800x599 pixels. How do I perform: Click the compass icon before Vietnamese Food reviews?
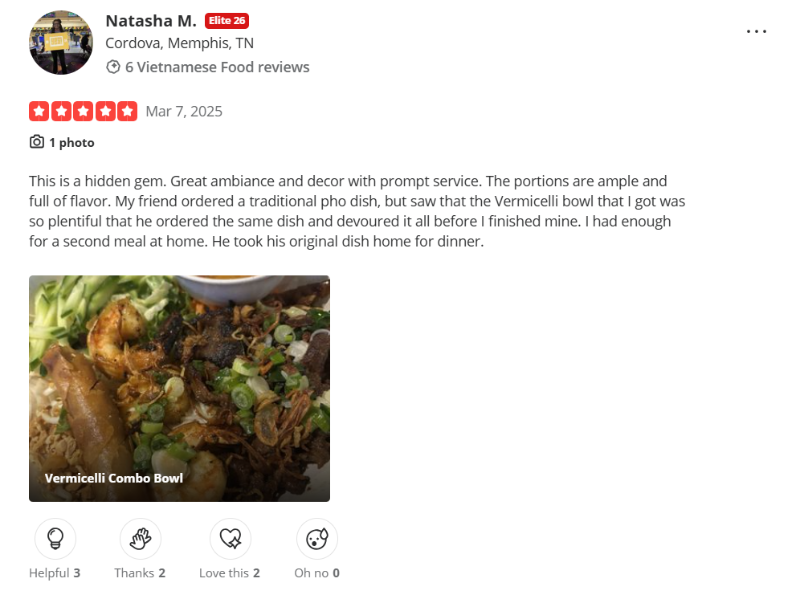(113, 67)
